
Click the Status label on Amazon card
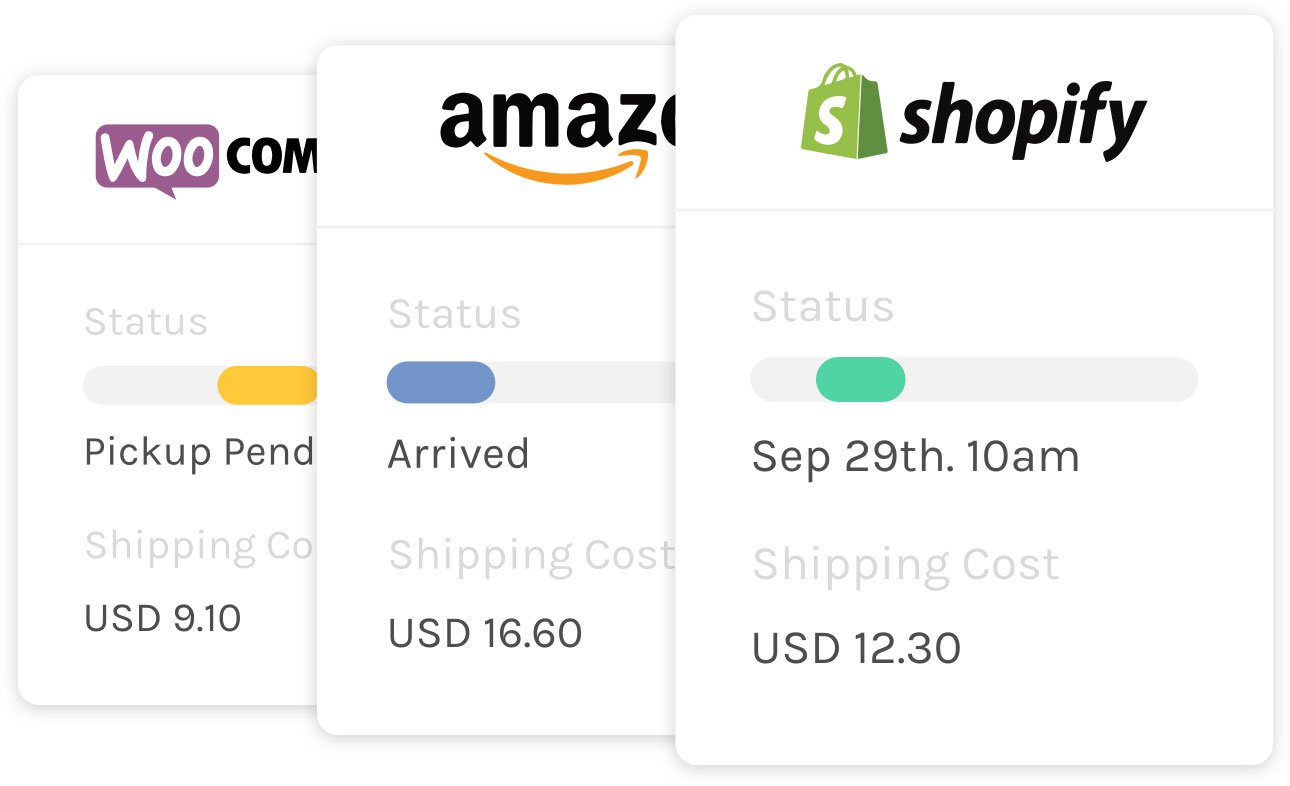[x=455, y=315]
